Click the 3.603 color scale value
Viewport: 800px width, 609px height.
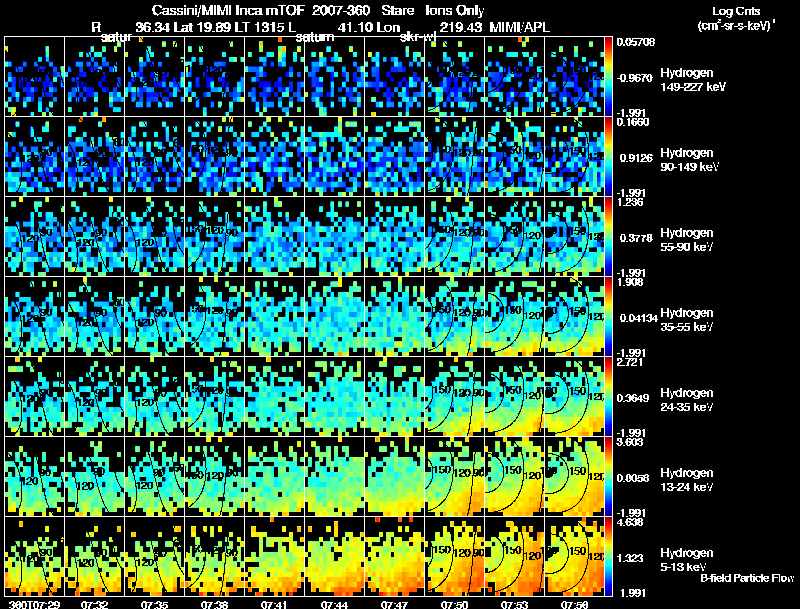click(x=630, y=442)
